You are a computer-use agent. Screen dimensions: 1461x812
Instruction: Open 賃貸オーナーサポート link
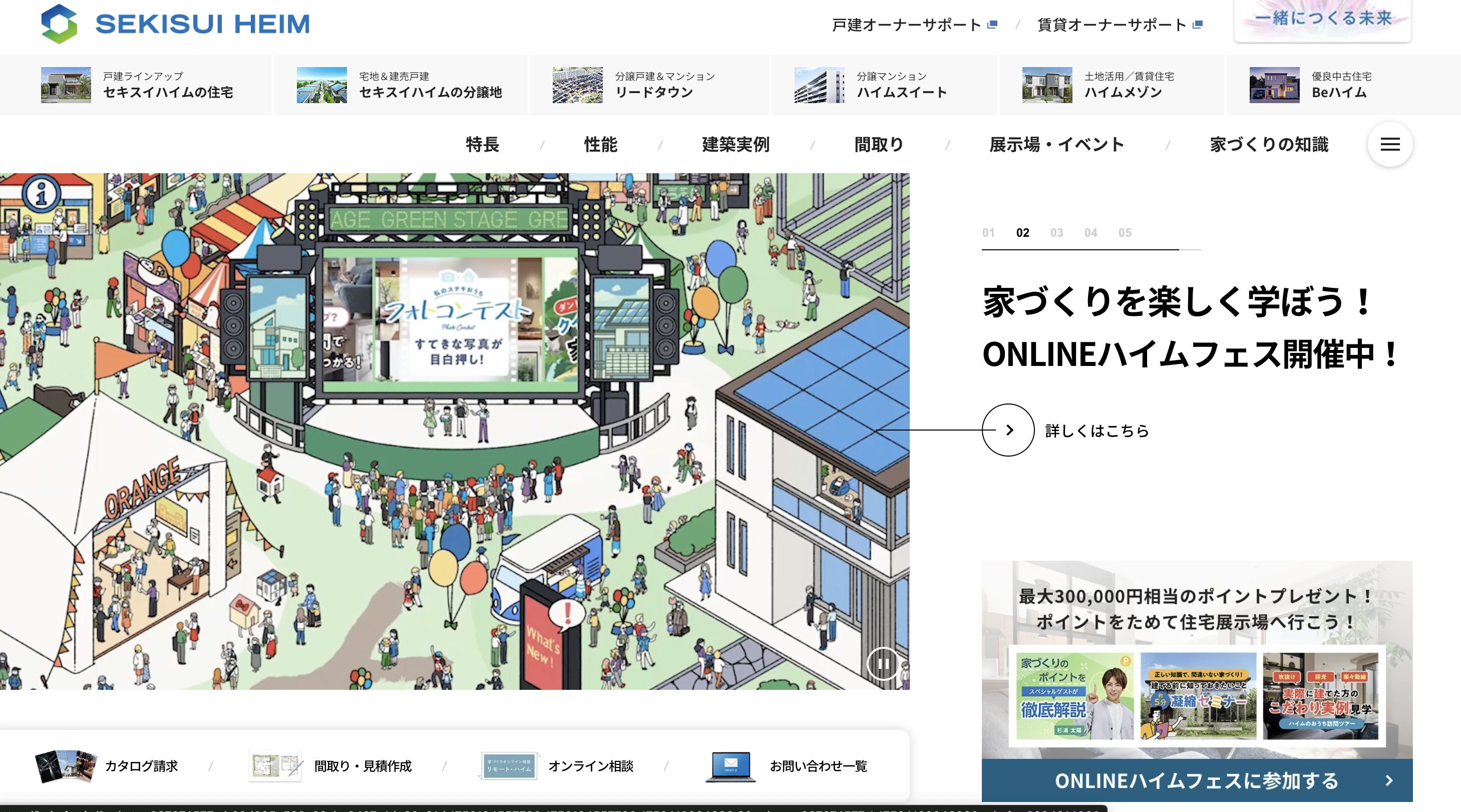pos(1112,25)
